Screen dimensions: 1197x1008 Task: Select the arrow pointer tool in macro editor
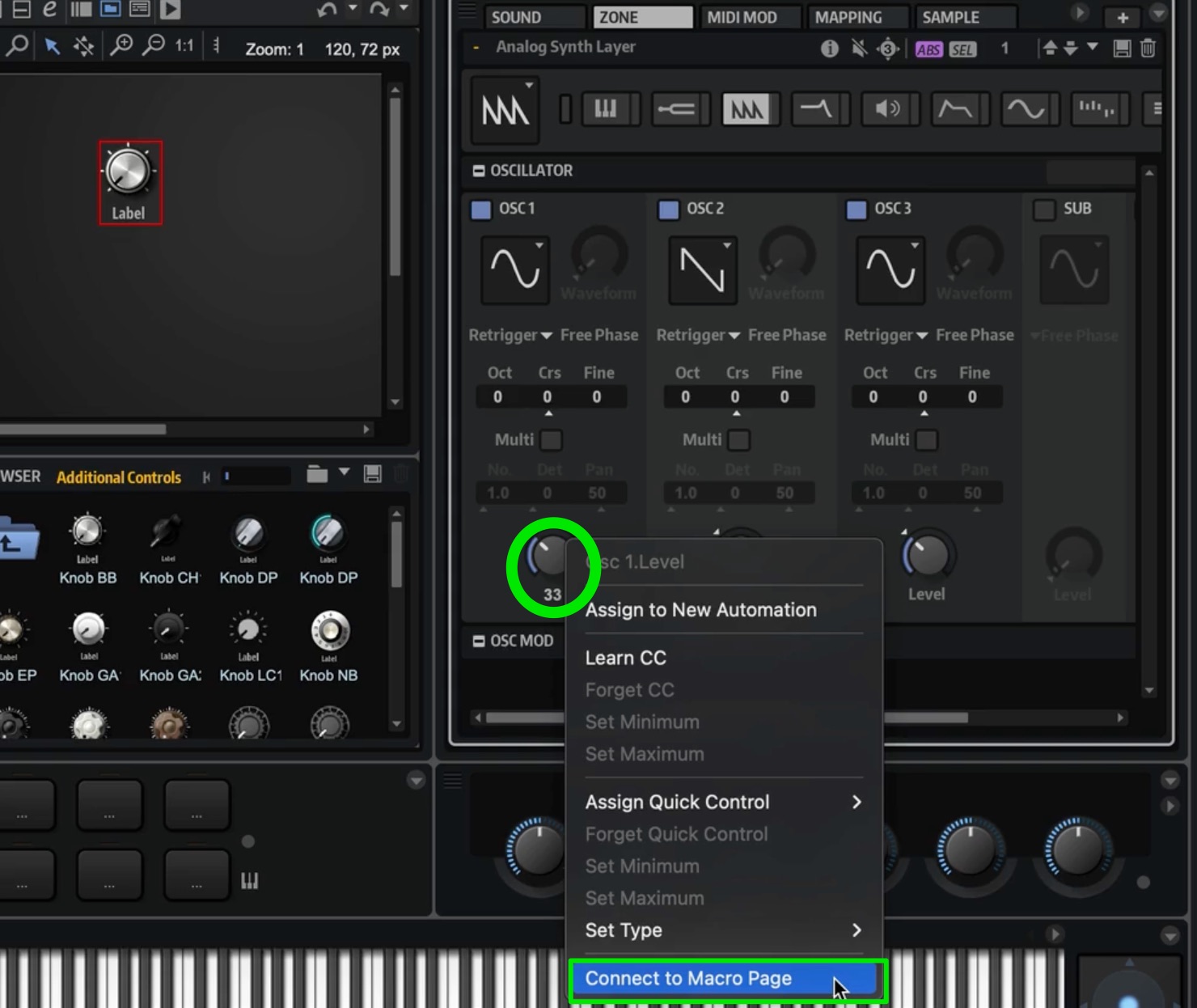pos(53,46)
